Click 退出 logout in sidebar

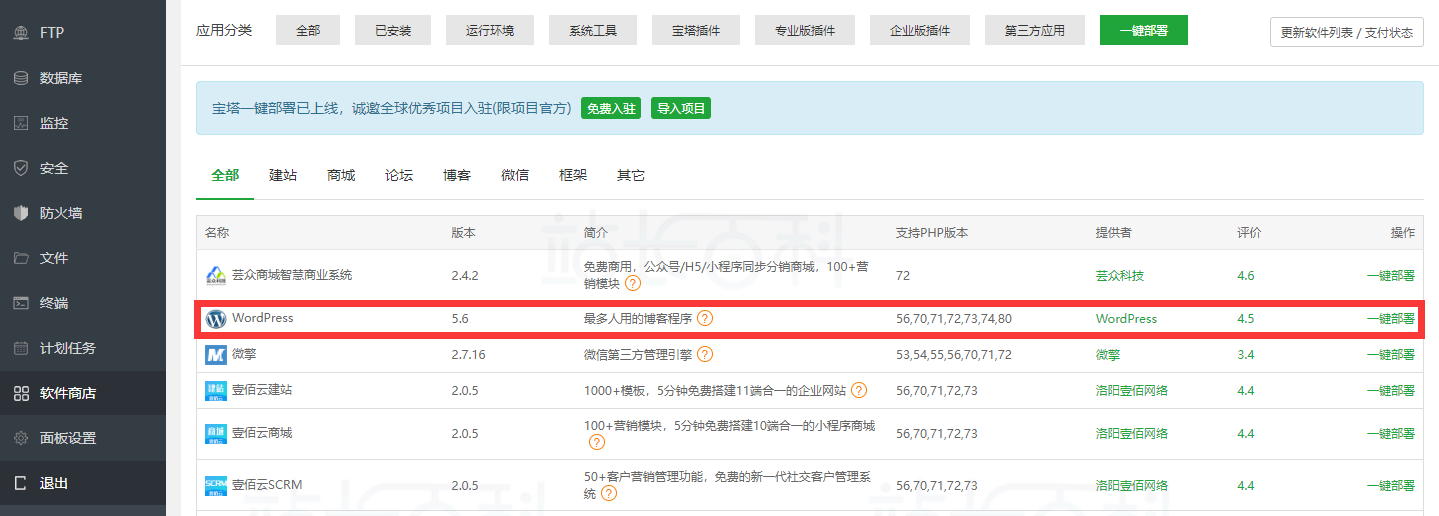tap(54, 483)
